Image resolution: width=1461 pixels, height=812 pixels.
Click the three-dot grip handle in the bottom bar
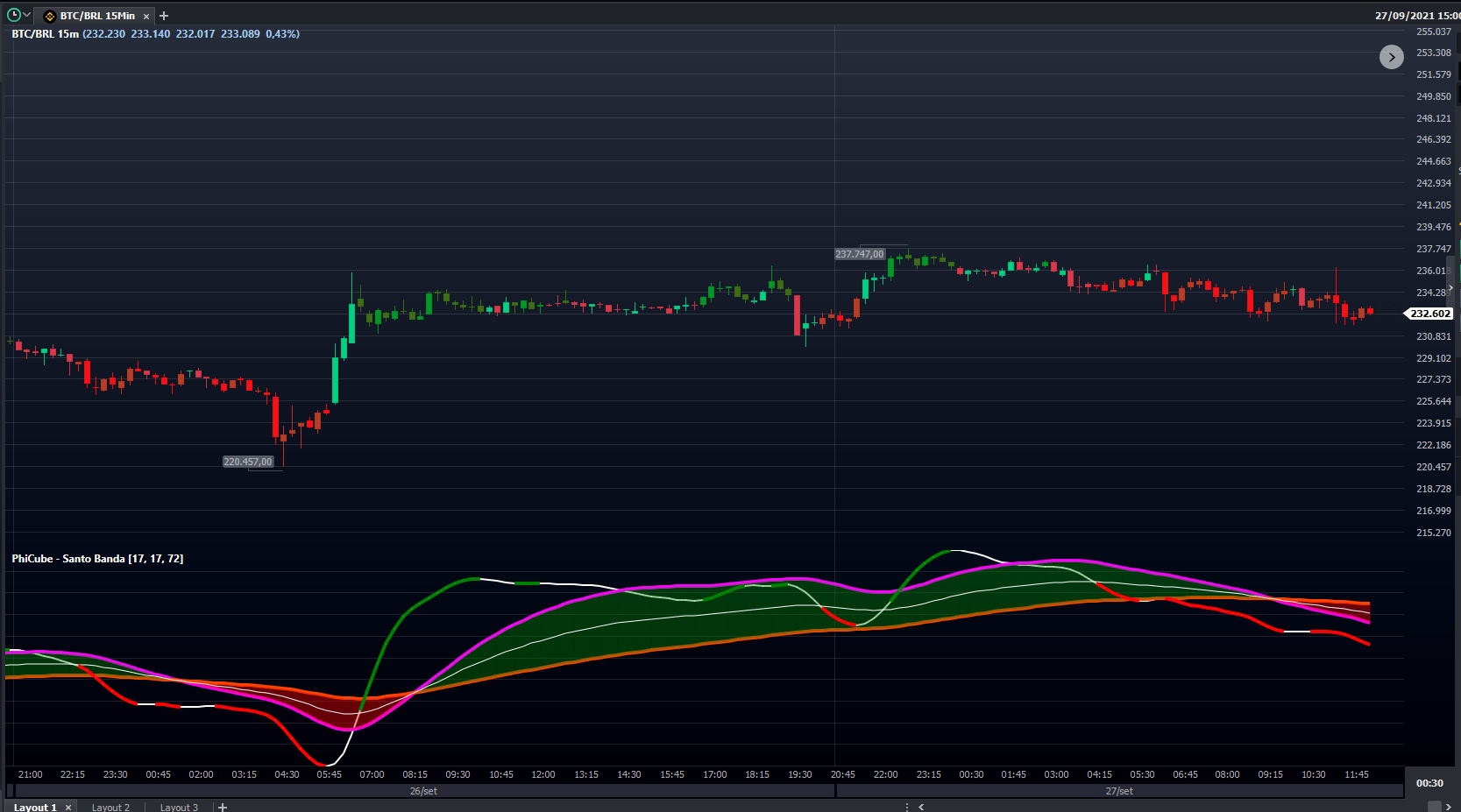tap(907, 807)
